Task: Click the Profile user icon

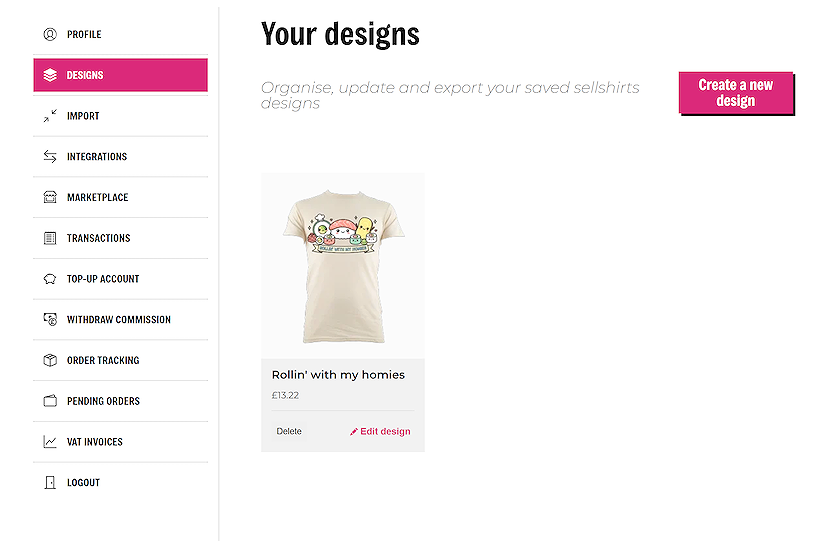Action: point(50,35)
